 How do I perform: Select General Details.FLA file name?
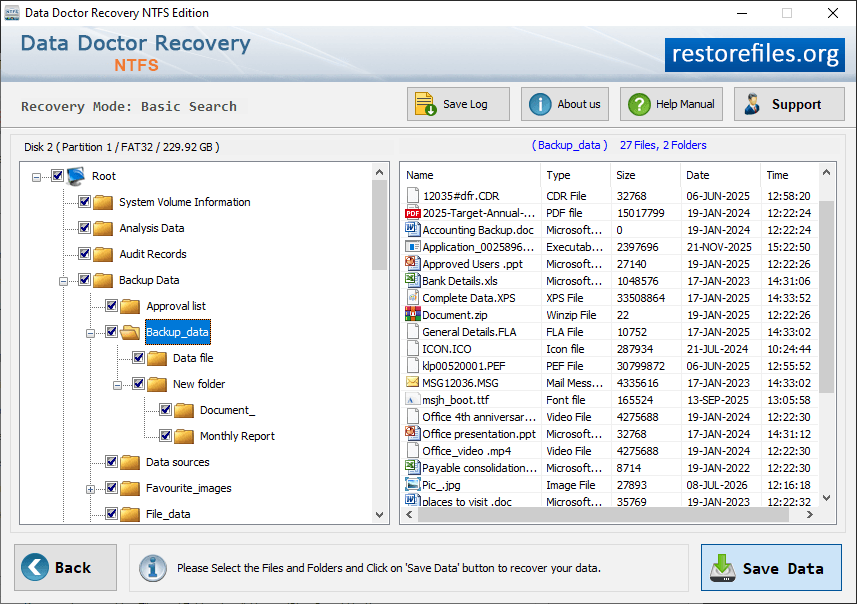(469, 332)
